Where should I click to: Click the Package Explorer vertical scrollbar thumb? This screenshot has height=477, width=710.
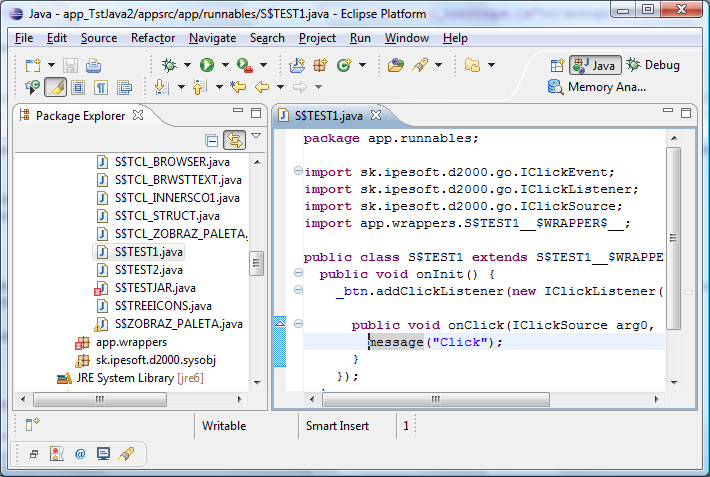click(x=256, y=263)
